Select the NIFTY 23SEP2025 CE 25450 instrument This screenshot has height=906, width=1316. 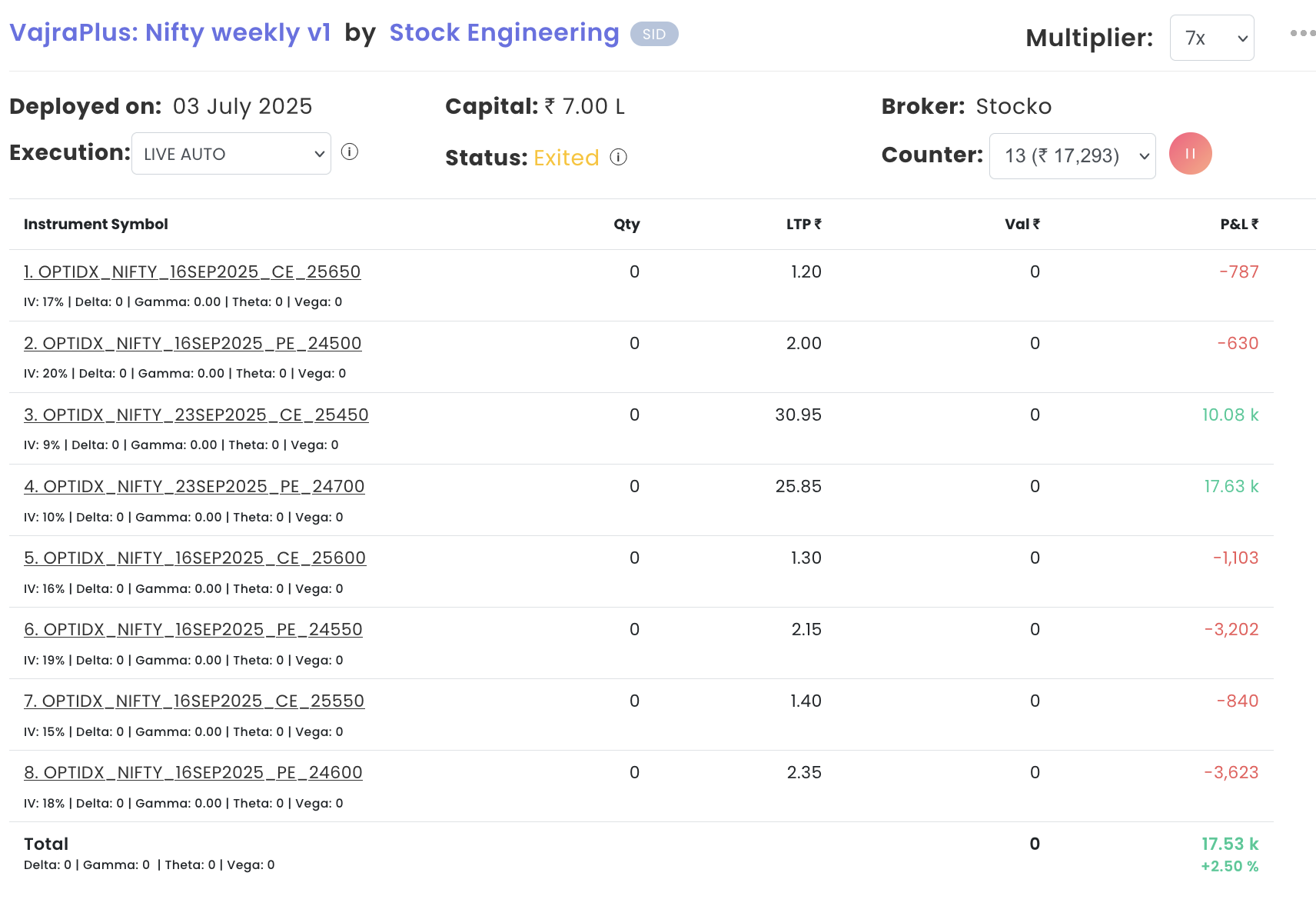[196, 415]
